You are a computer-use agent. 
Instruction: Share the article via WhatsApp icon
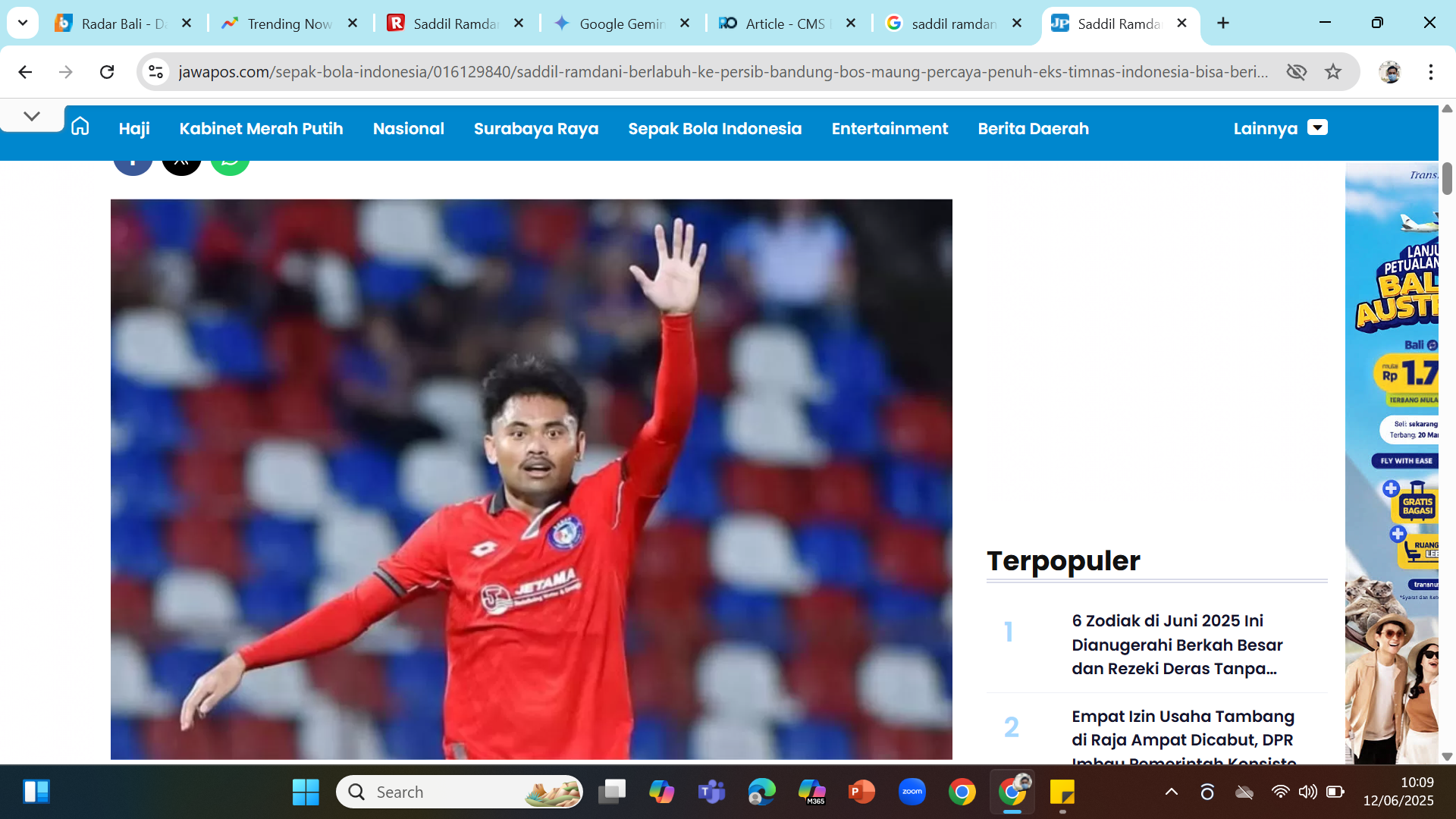coord(230,165)
